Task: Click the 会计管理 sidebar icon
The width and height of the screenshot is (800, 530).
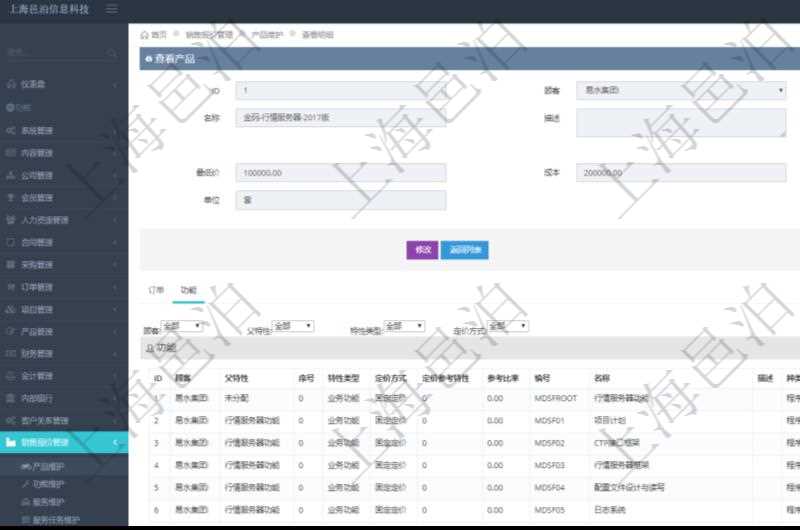Action: coord(11,376)
